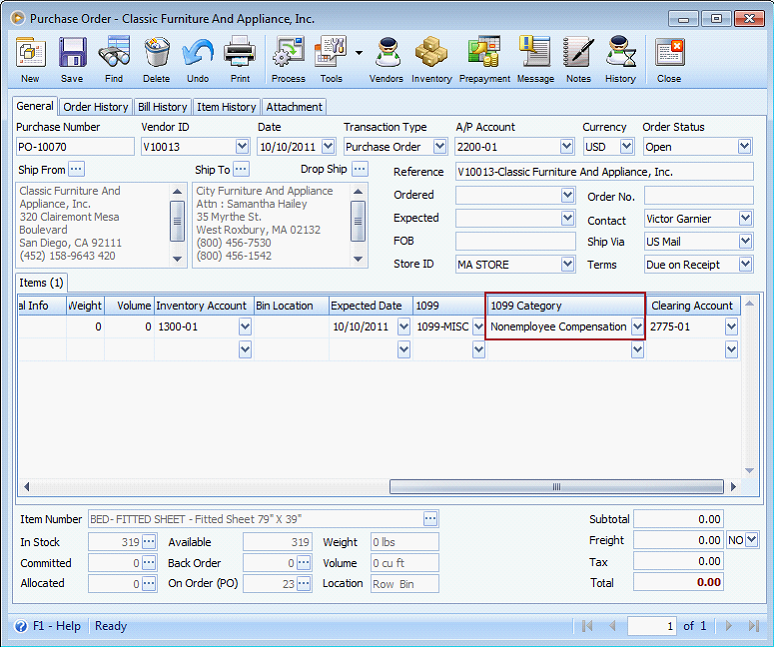
Task: Expand the Tools dropdown arrow
Action: click(359, 52)
